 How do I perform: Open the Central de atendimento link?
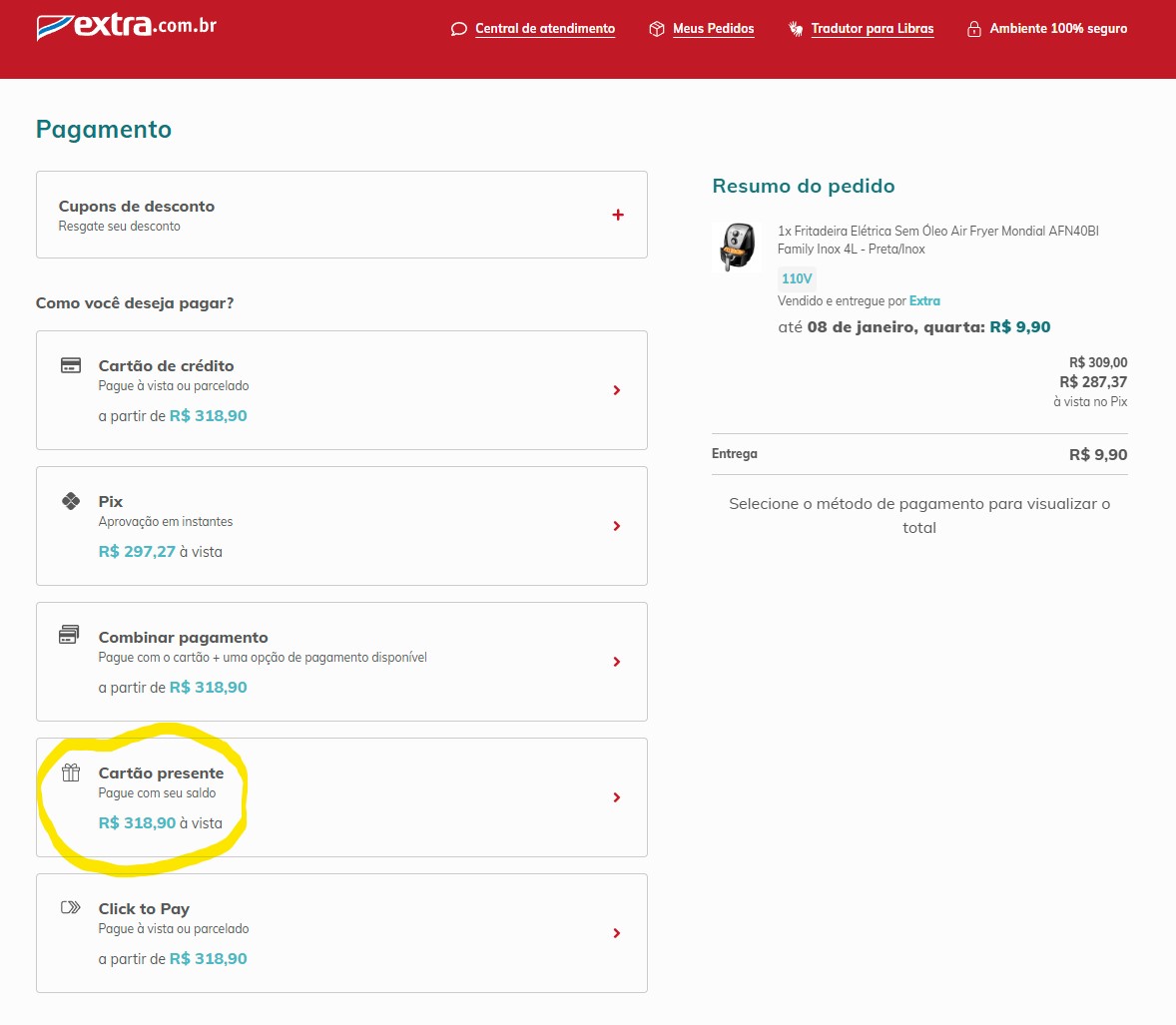tap(544, 29)
